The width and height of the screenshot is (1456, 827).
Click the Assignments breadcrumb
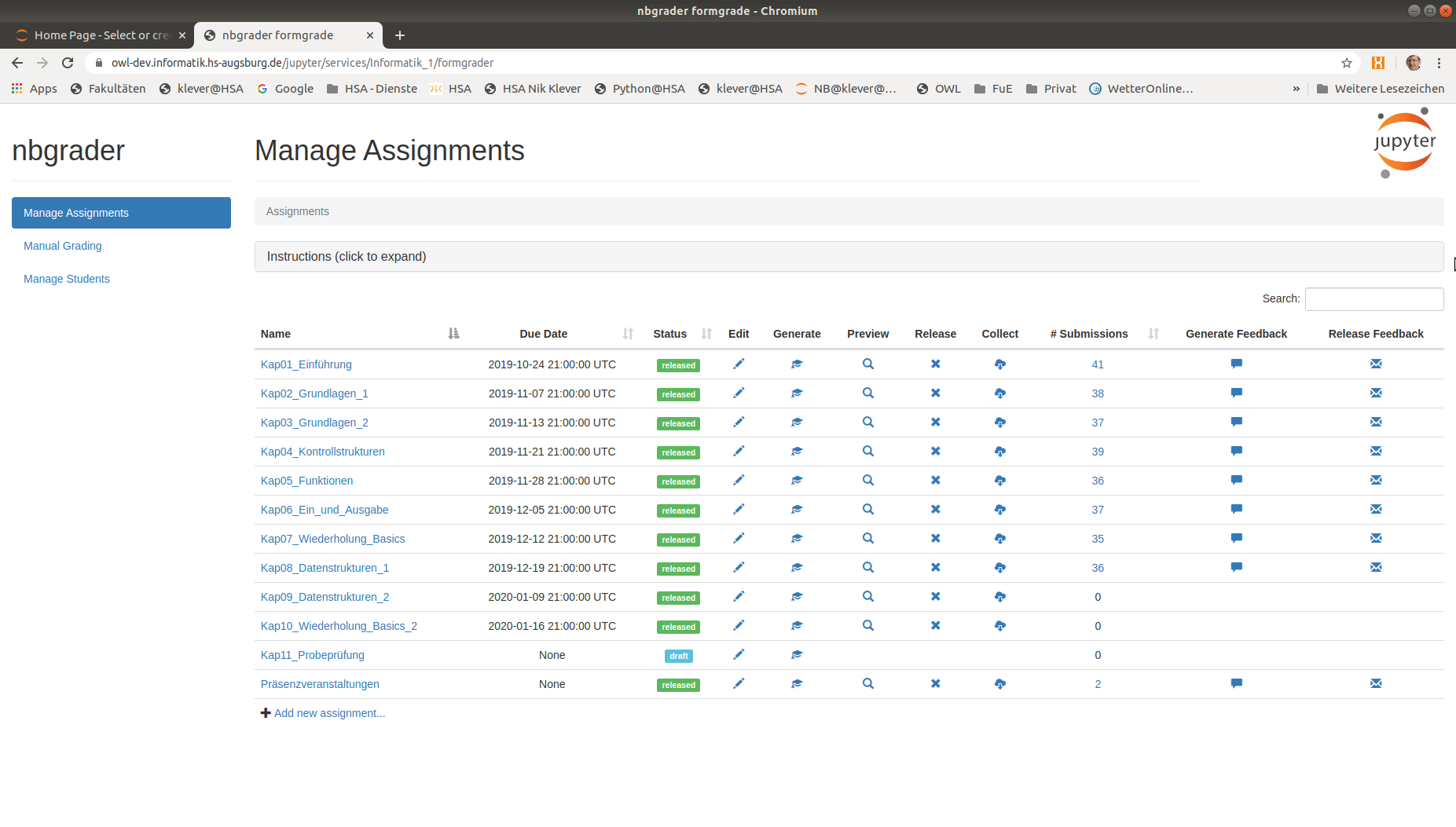coord(298,211)
